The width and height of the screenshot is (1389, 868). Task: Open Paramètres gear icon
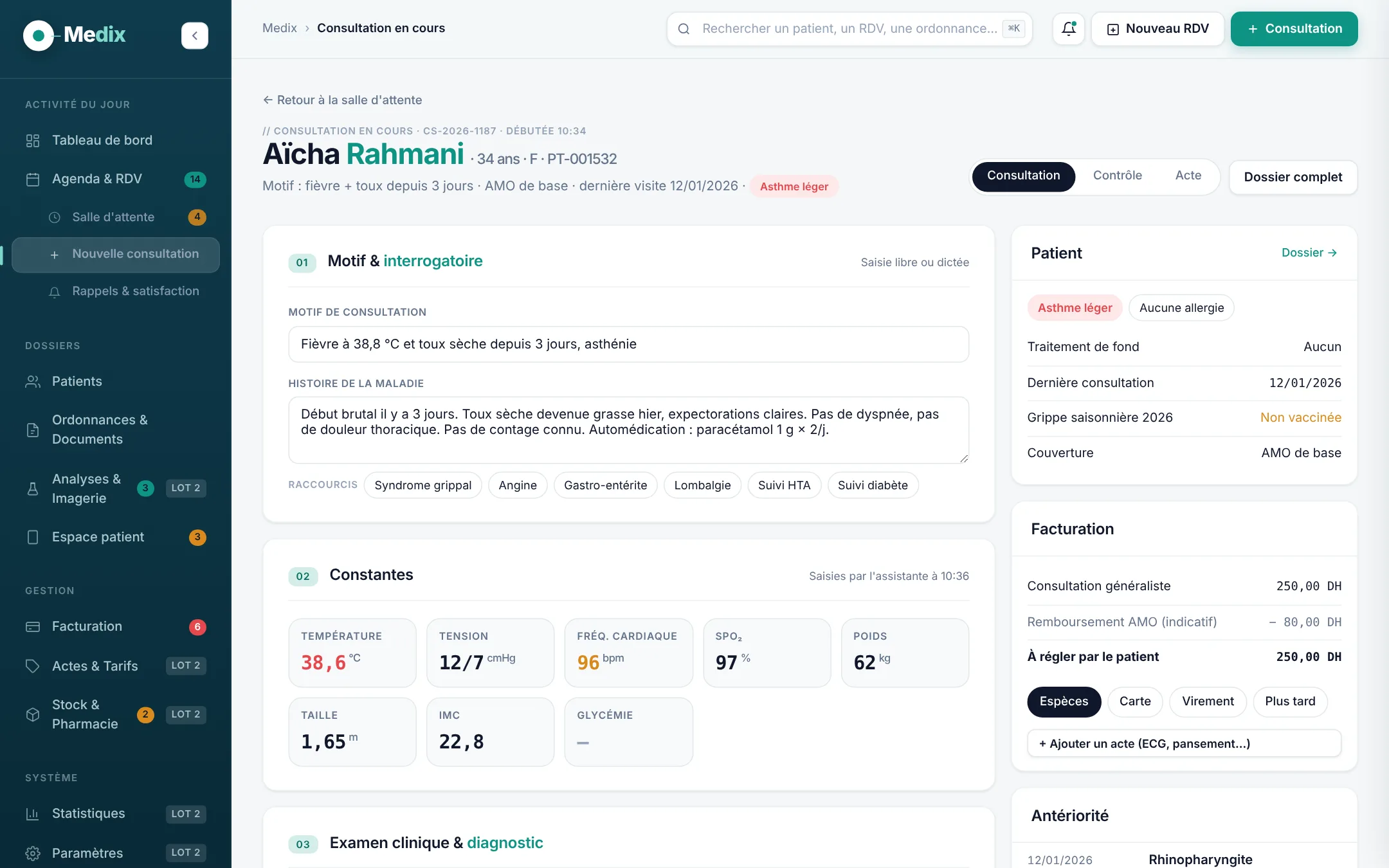coord(33,853)
